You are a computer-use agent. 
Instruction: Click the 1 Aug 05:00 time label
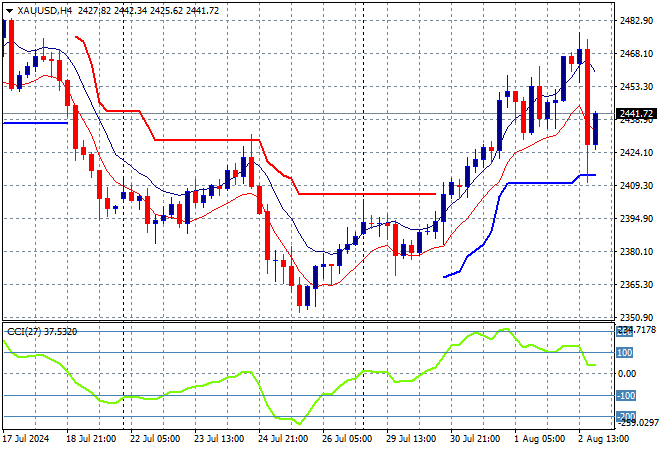pyautogui.click(x=540, y=439)
